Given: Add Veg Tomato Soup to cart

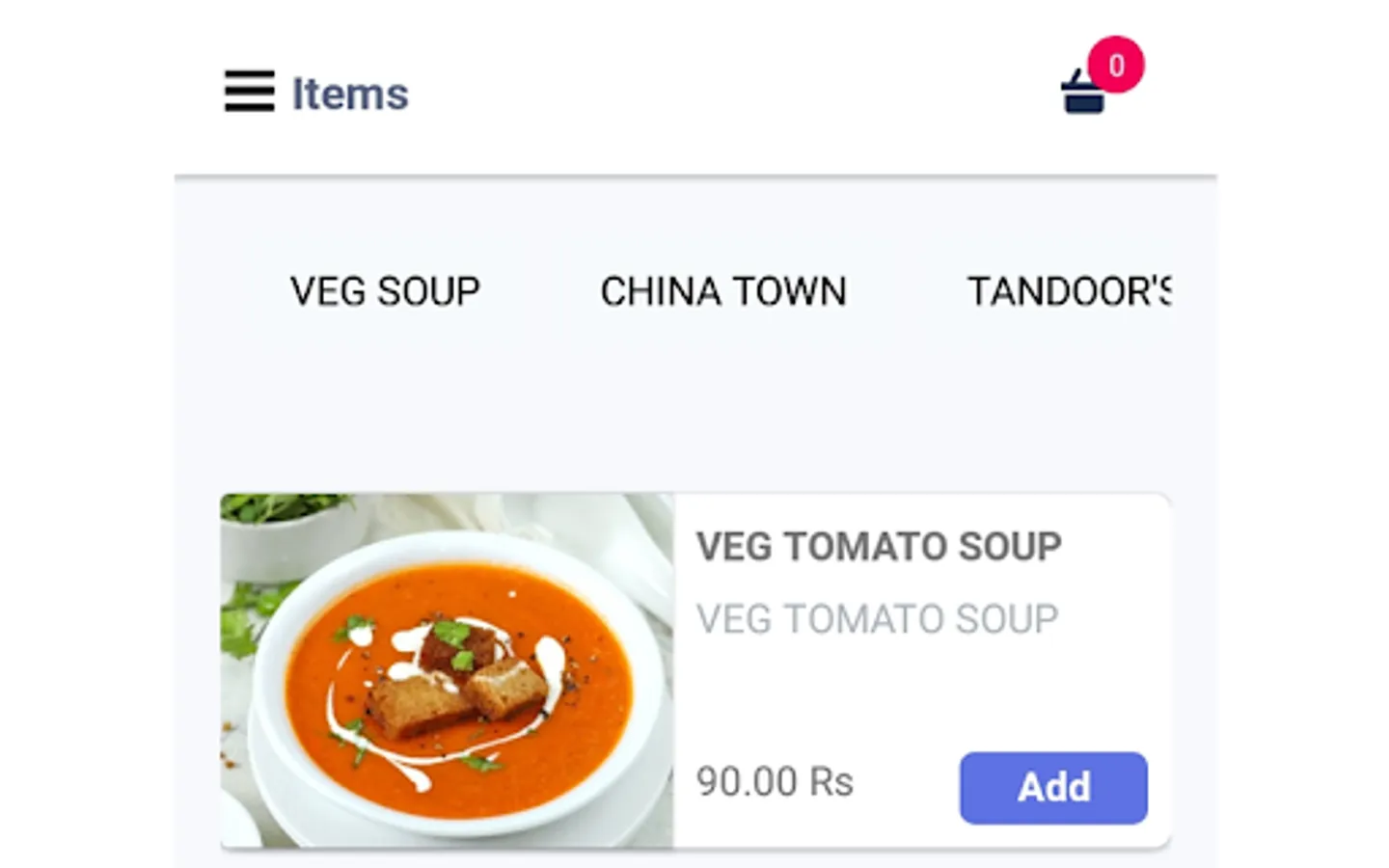Looking at the screenshot, I should pyautogui.click(x=1053, y=788).
